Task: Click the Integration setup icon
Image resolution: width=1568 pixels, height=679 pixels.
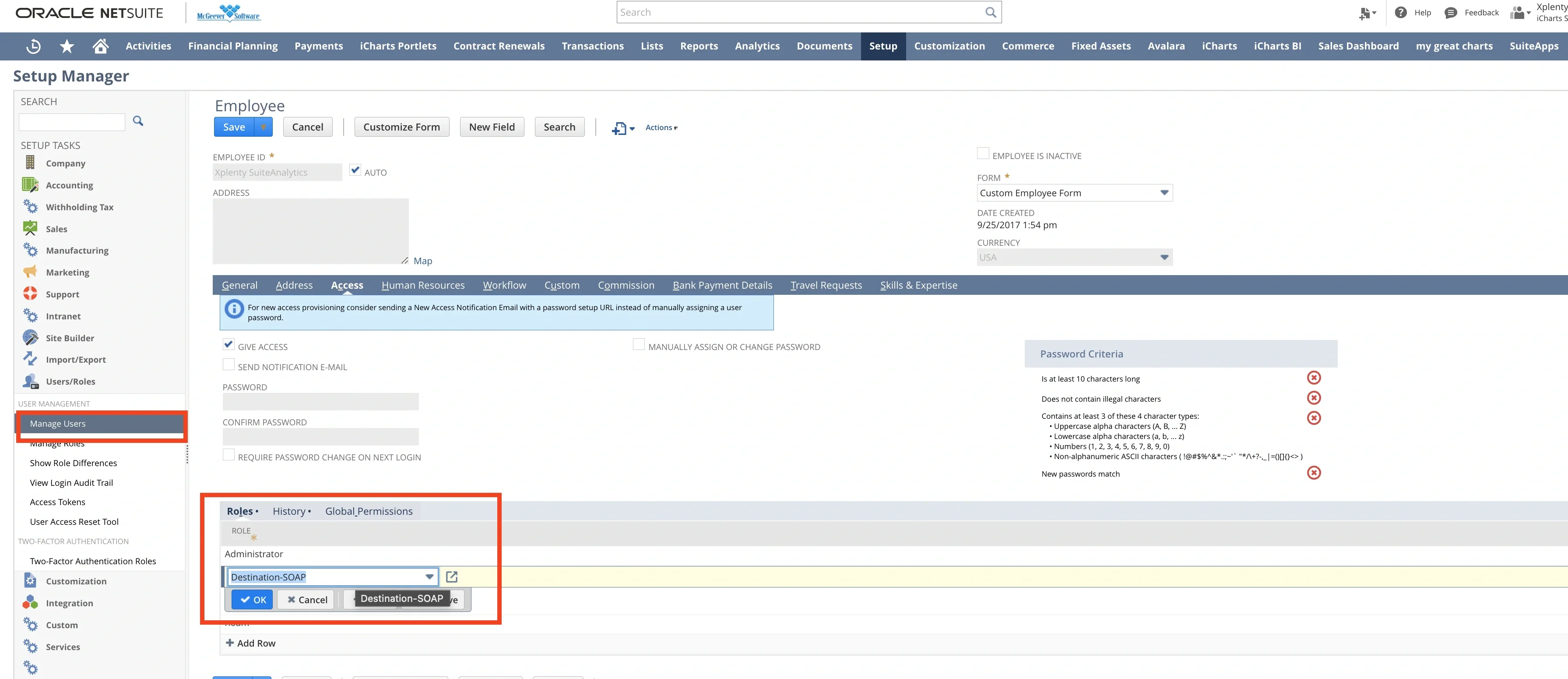Action: [x=30, y=602]
